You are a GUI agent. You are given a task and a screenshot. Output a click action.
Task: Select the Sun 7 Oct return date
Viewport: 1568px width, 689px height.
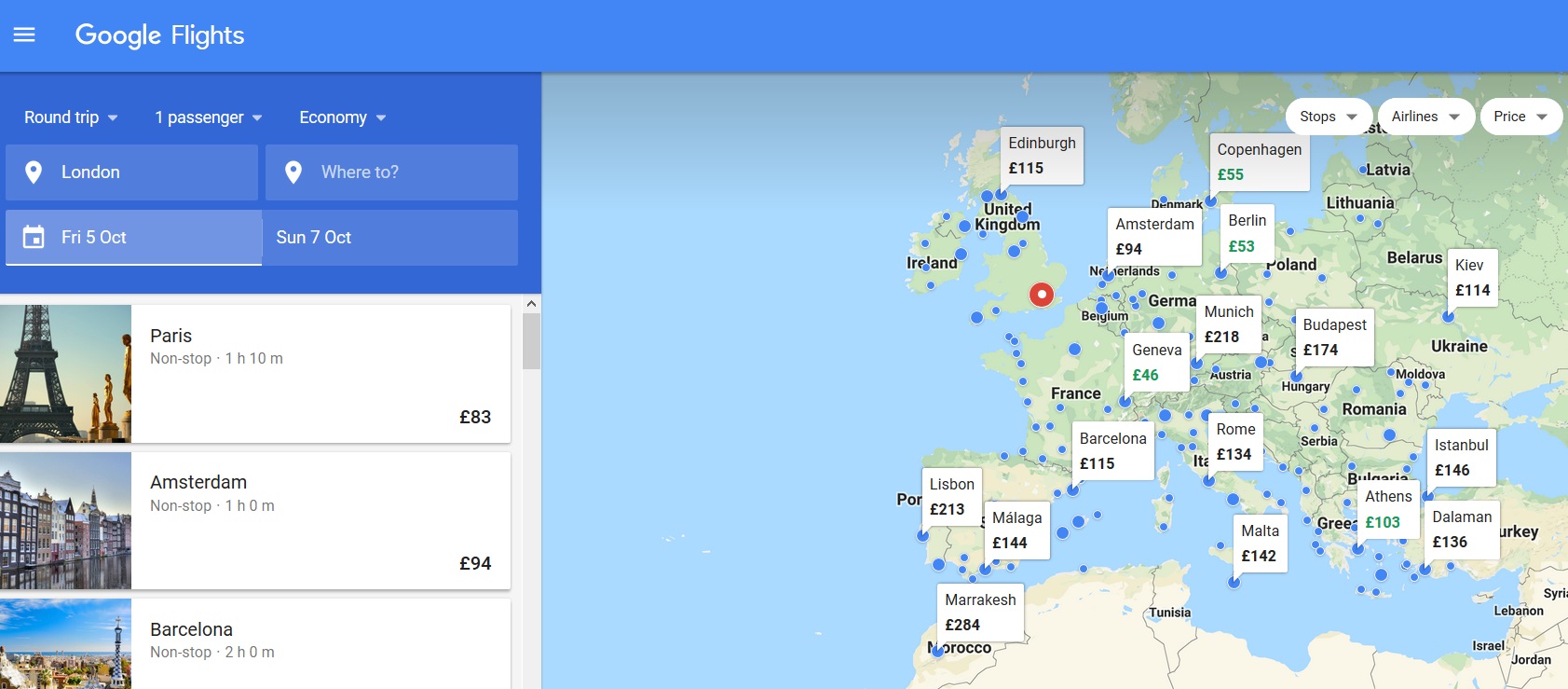[389, 238]
